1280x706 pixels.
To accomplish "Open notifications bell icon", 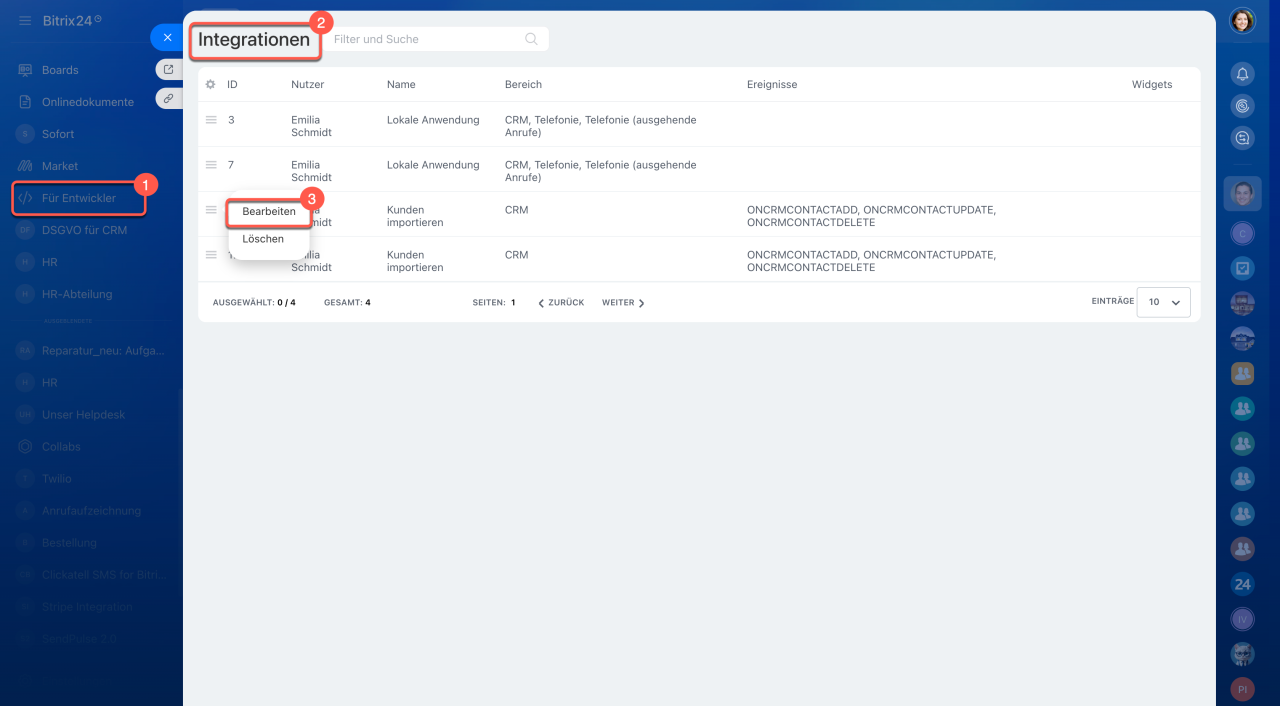I will pyautogui.click(x=1242, y=74).
